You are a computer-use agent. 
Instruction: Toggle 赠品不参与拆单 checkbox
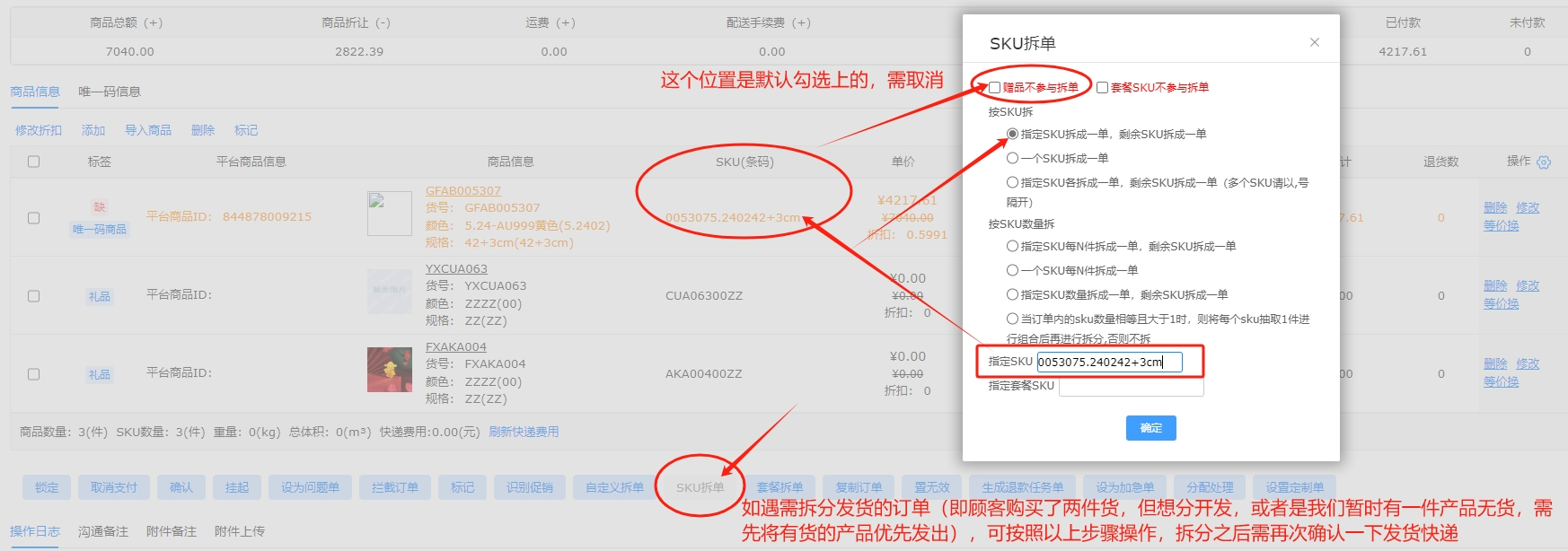point(994,88)
